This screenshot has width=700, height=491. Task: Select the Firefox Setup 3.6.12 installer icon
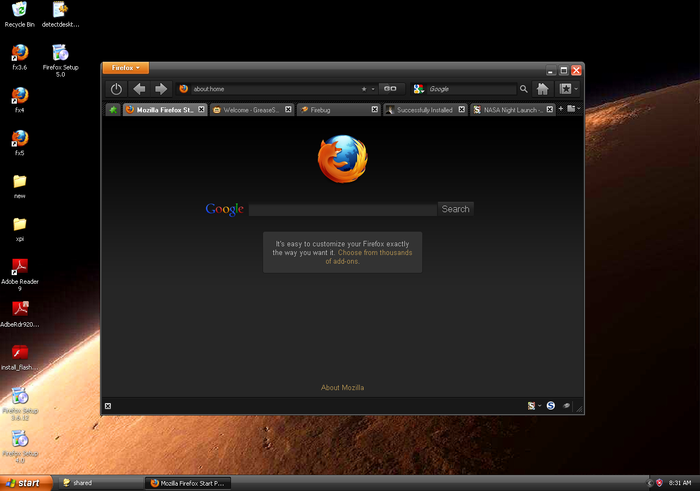[x=20, y=404]
